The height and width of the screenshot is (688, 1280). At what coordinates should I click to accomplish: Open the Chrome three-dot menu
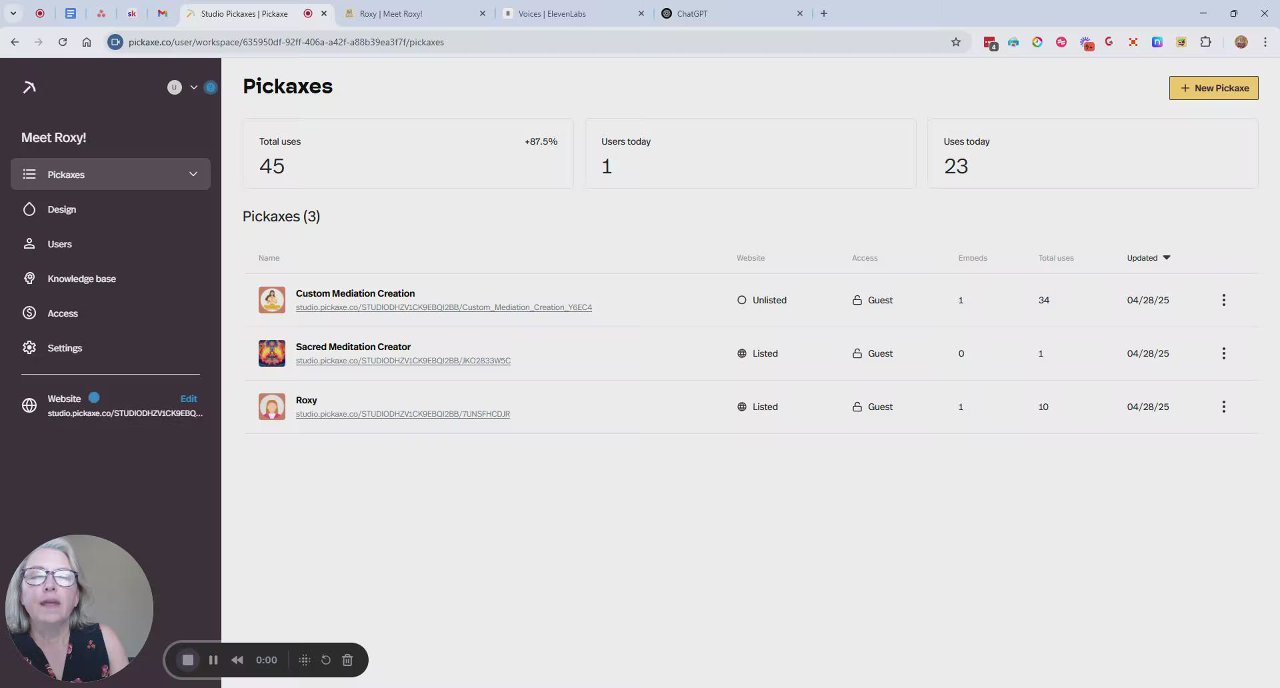pos(1266,42)
